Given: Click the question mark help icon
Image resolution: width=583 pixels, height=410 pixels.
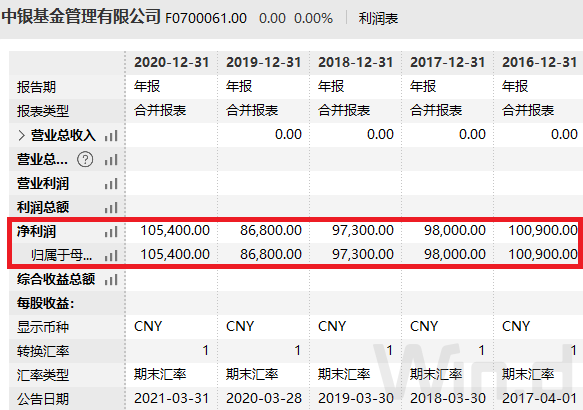Looking at the screenshot, I should point(85,159).
